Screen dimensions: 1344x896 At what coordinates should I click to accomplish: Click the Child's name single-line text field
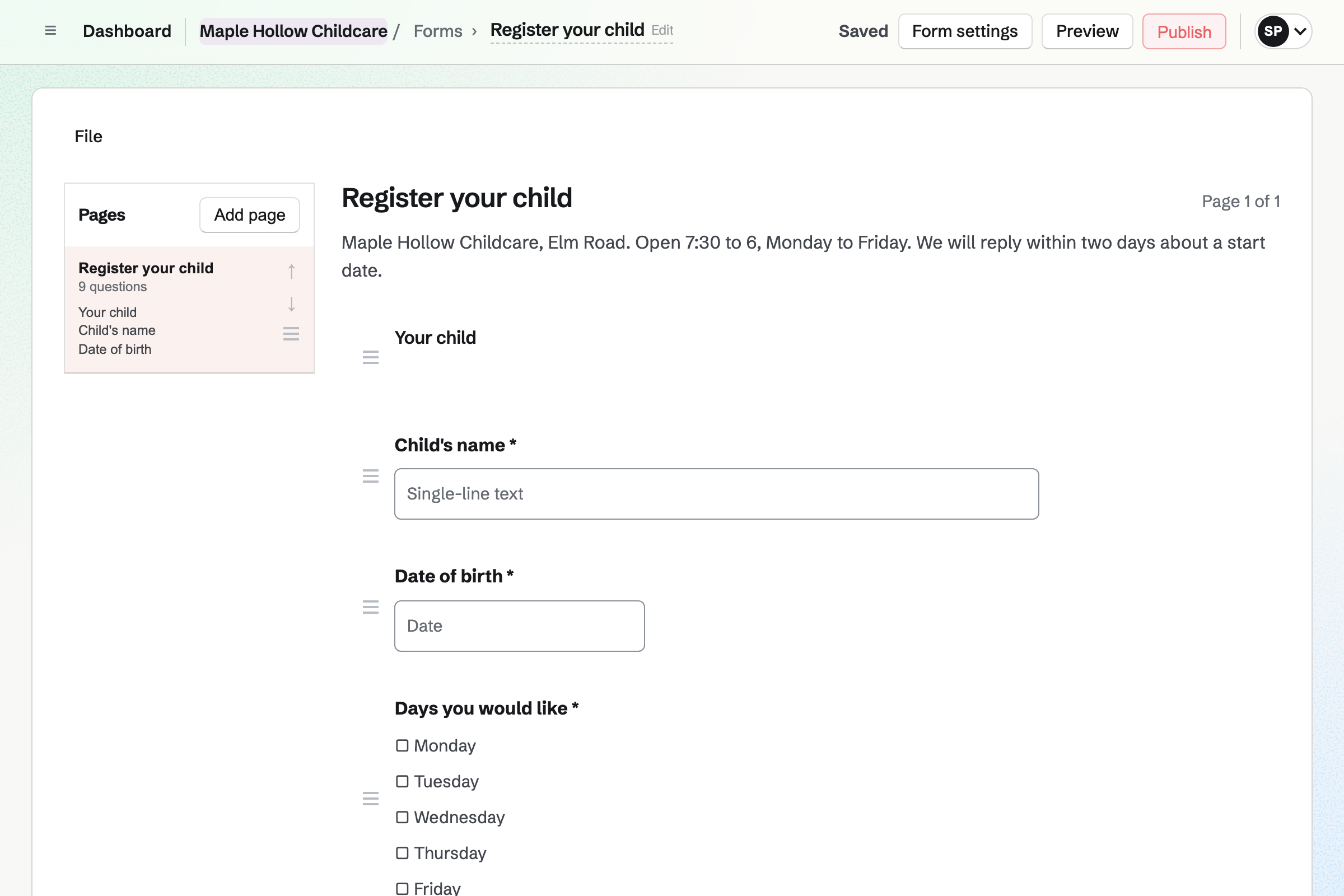[x=717, y=494]
